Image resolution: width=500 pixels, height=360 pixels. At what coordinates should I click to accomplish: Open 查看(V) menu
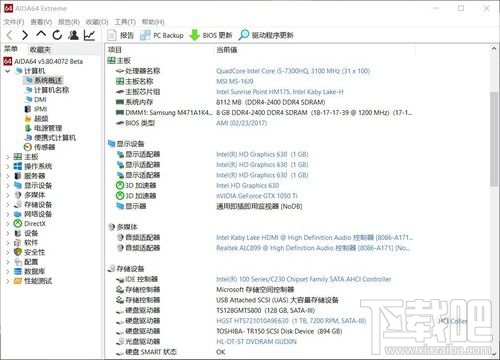point(41,22)
